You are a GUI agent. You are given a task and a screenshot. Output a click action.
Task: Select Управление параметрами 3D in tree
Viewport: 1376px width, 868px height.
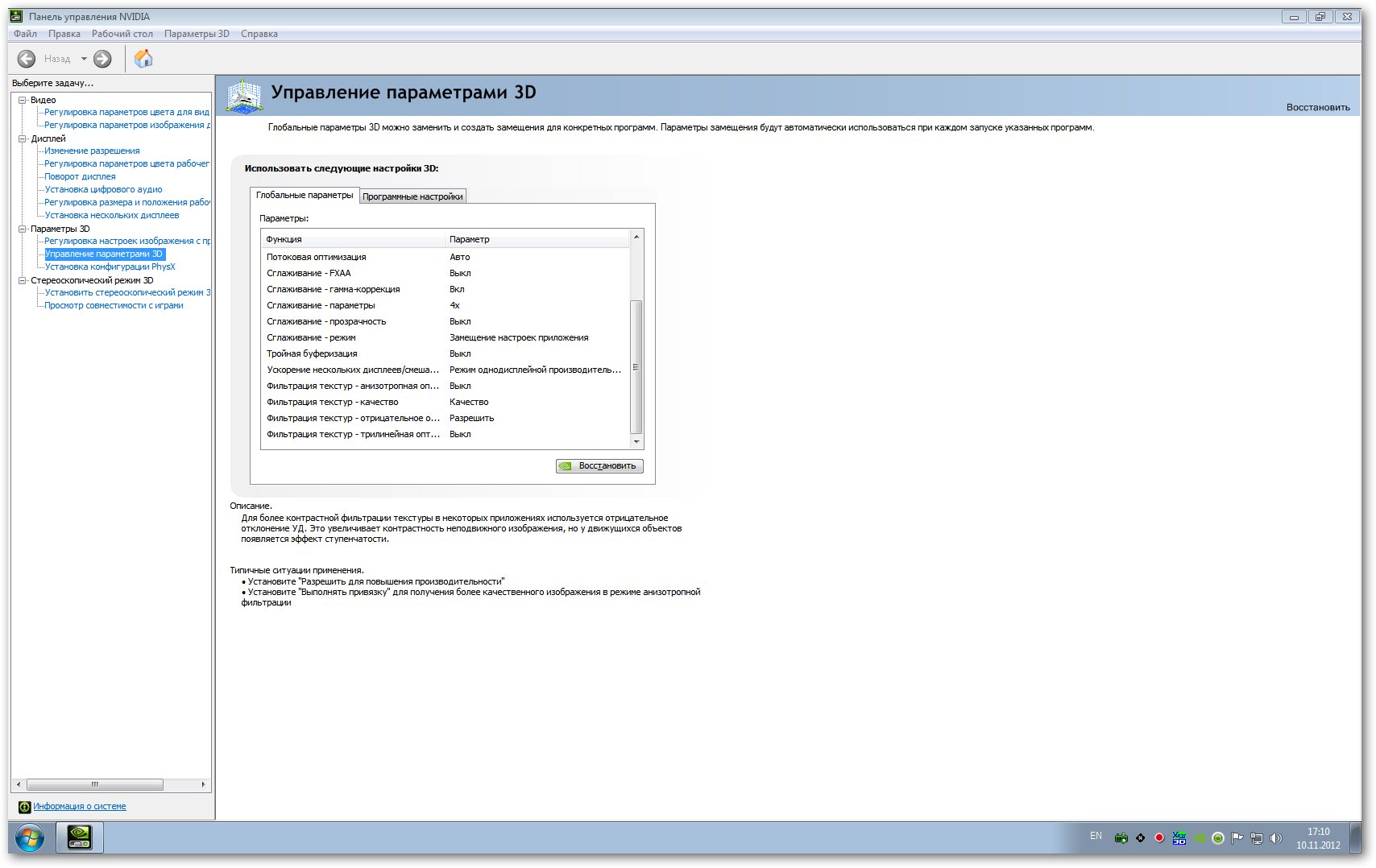pos(104,254)
